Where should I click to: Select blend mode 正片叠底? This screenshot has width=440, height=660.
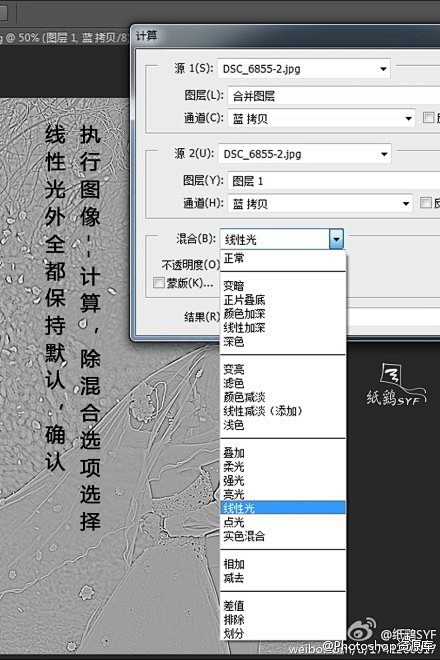283,300
